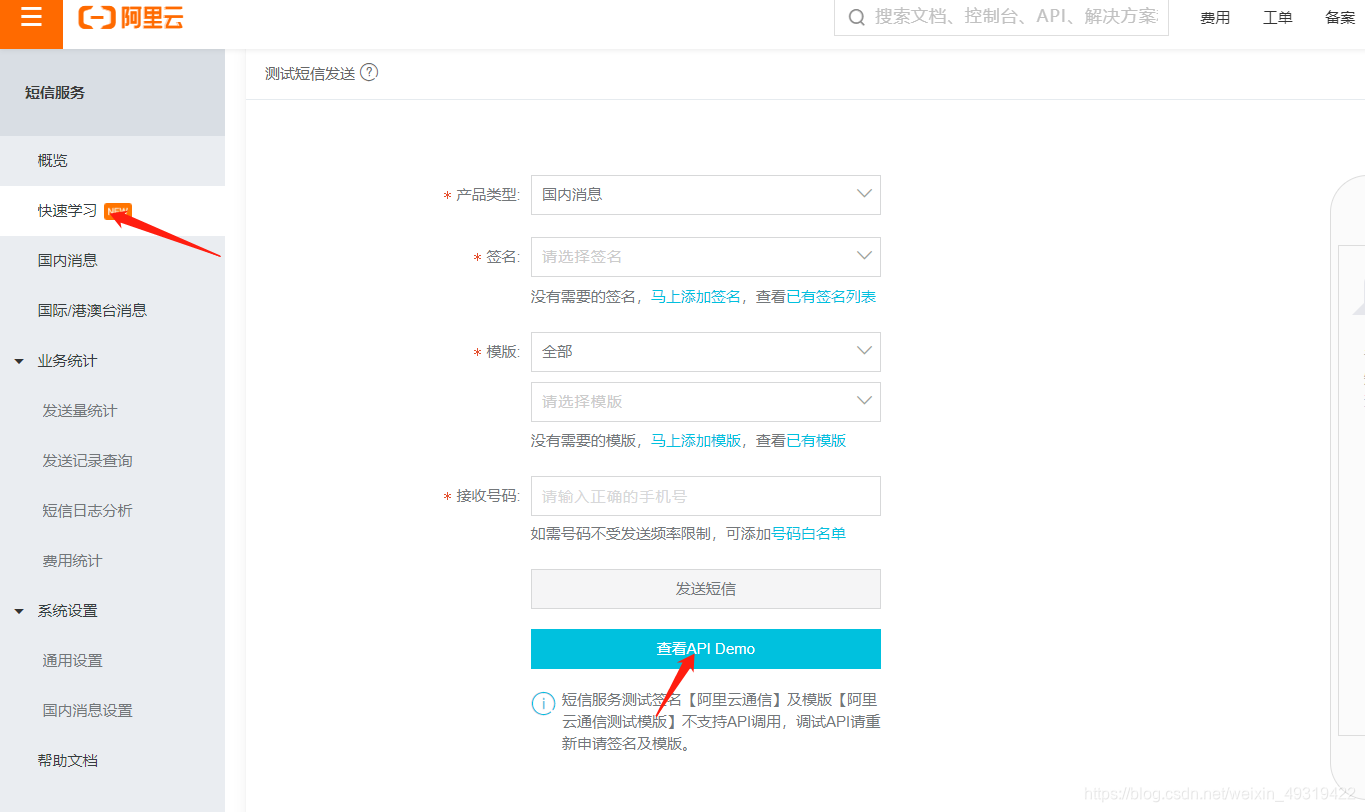Click 费用 in top navigation
The height and width of the screenshot is (812, 1365).
1215,18
